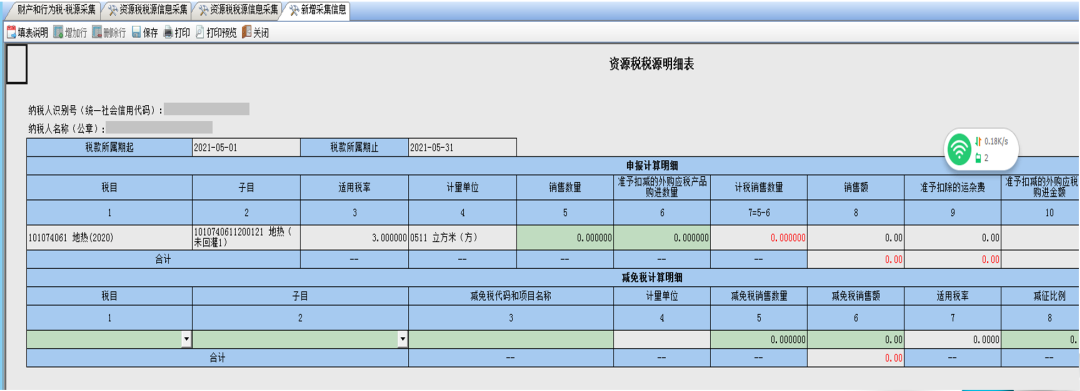Open 子目 dropdown in 减免税计算明细 row

[402, 339]
